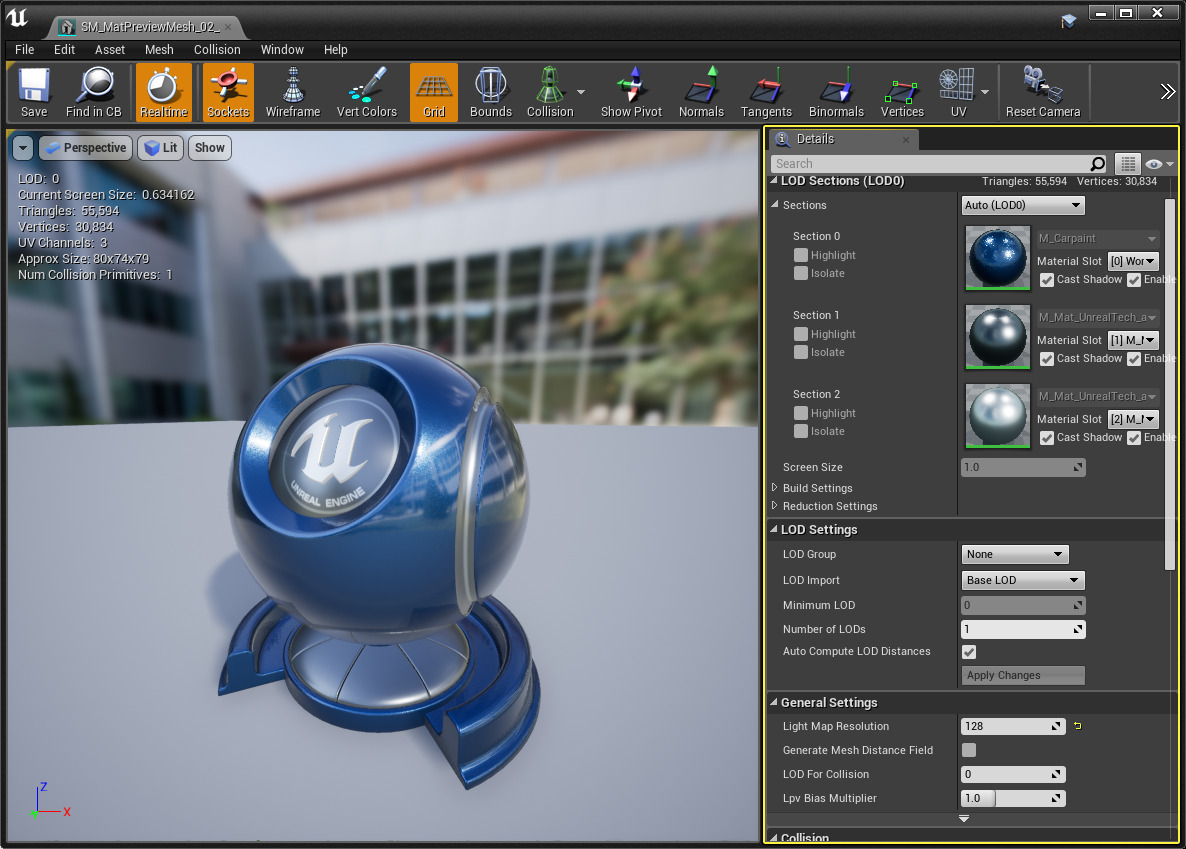Open the Collision menu
The height and width of the screenshot is (849, 1186).
coord(217,49)
